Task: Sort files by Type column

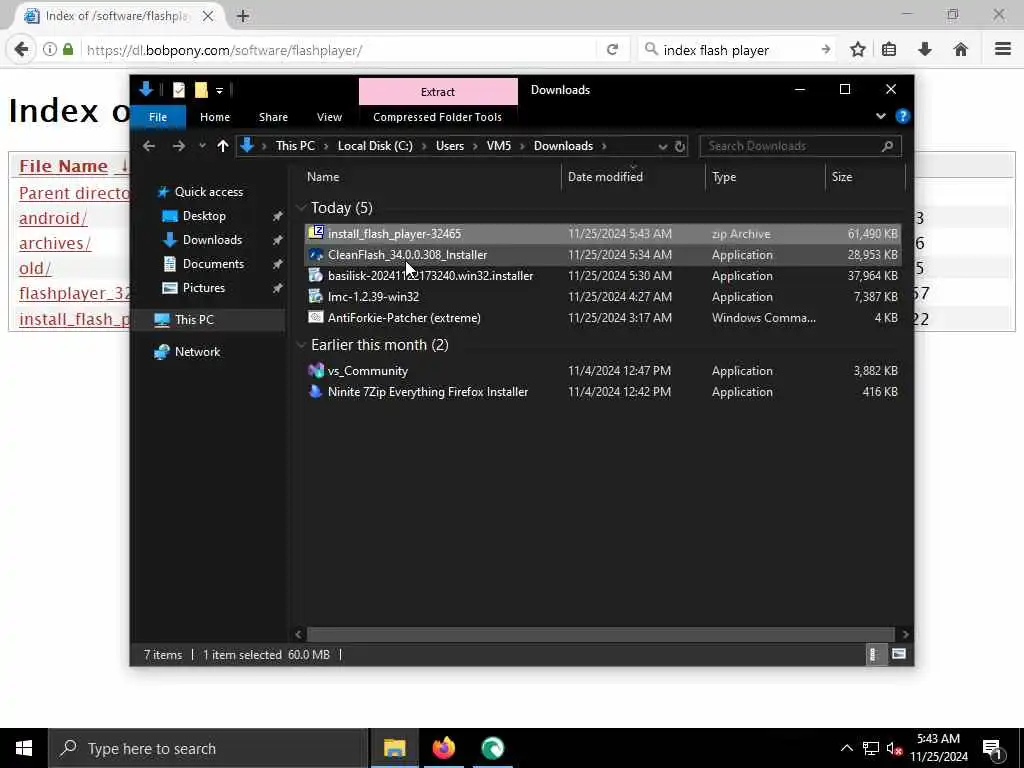Action: click(724, 177)
